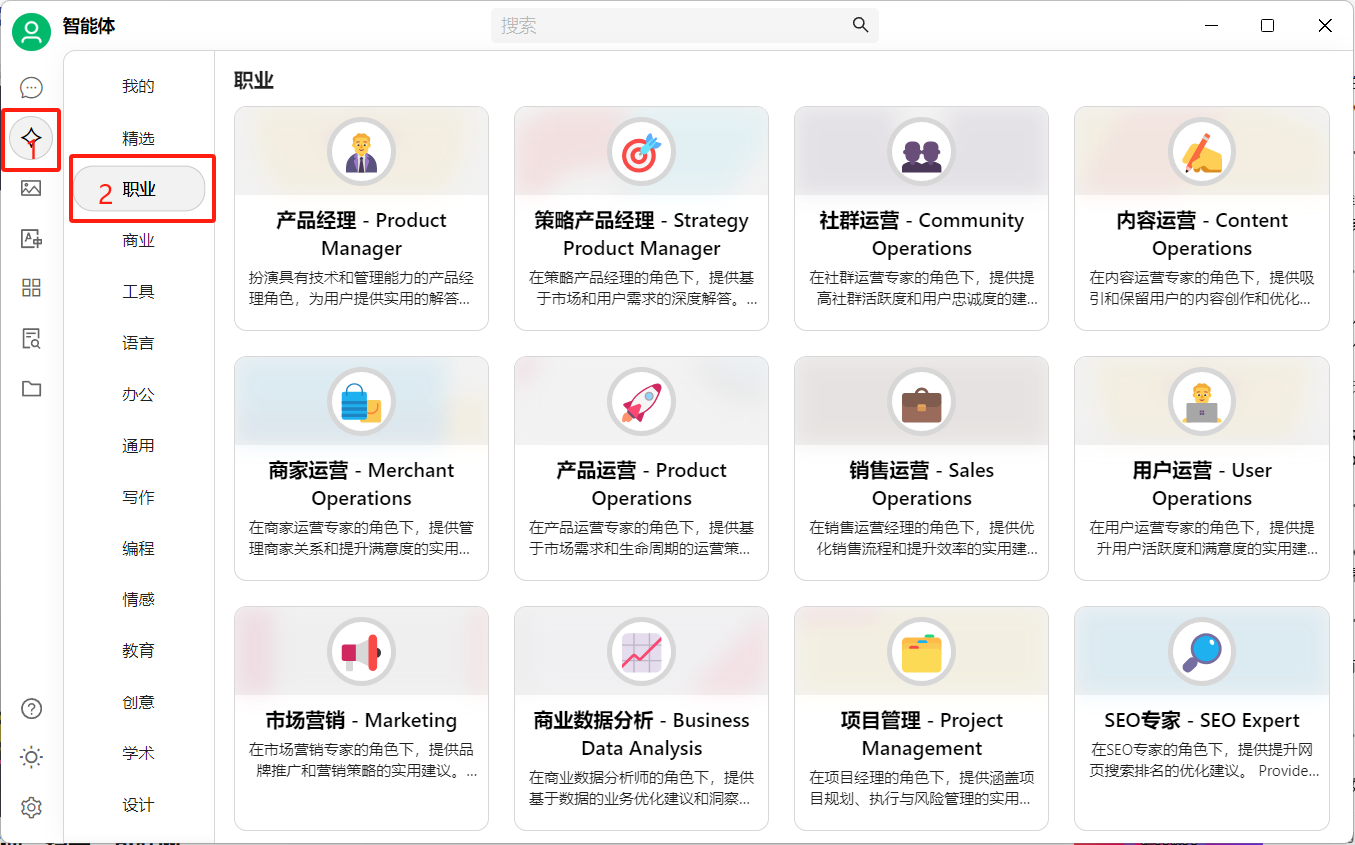The height and width of the screenshot is (845, 1355).
Task: Click the user avatar at top left
Action: pos(31,31)
